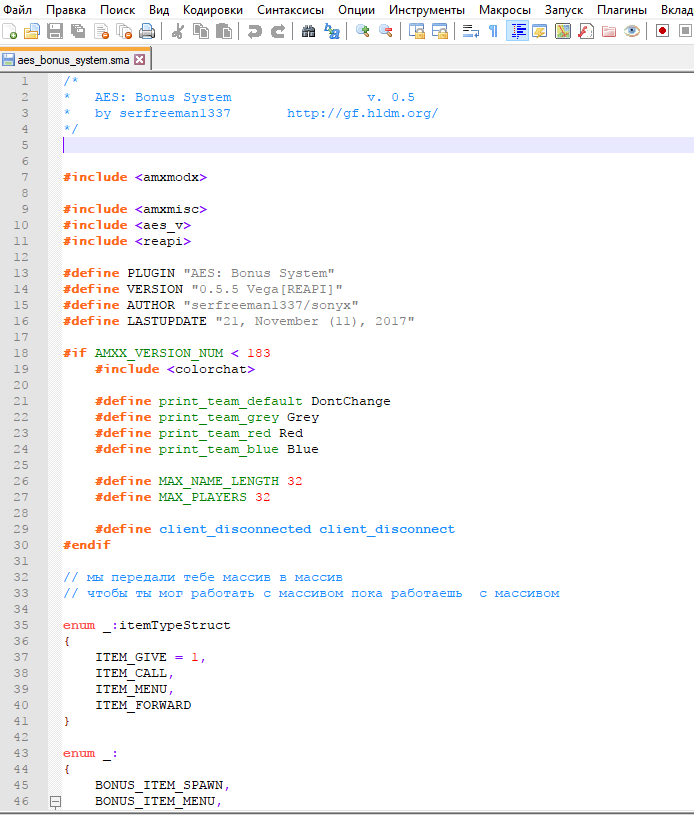Save the current file with the floppy icon
Screen dimensions: 694x815
coord(55,32)
